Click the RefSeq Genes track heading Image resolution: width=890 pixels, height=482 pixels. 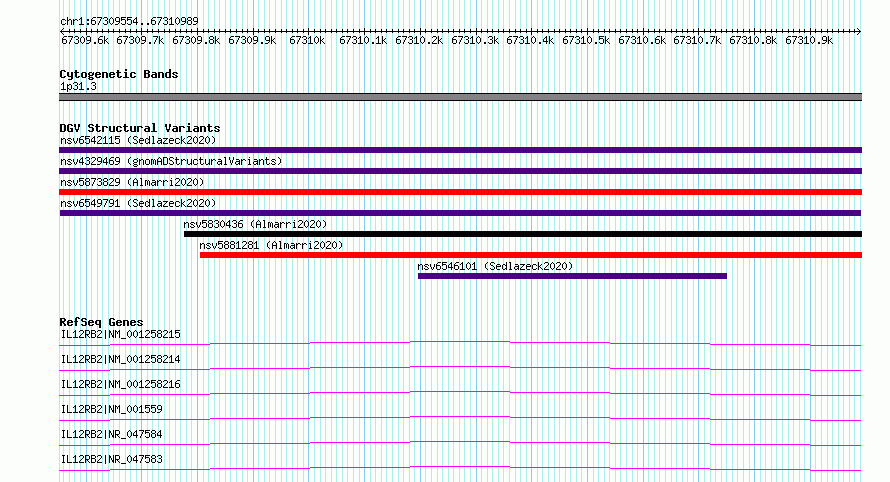(101, 322)
